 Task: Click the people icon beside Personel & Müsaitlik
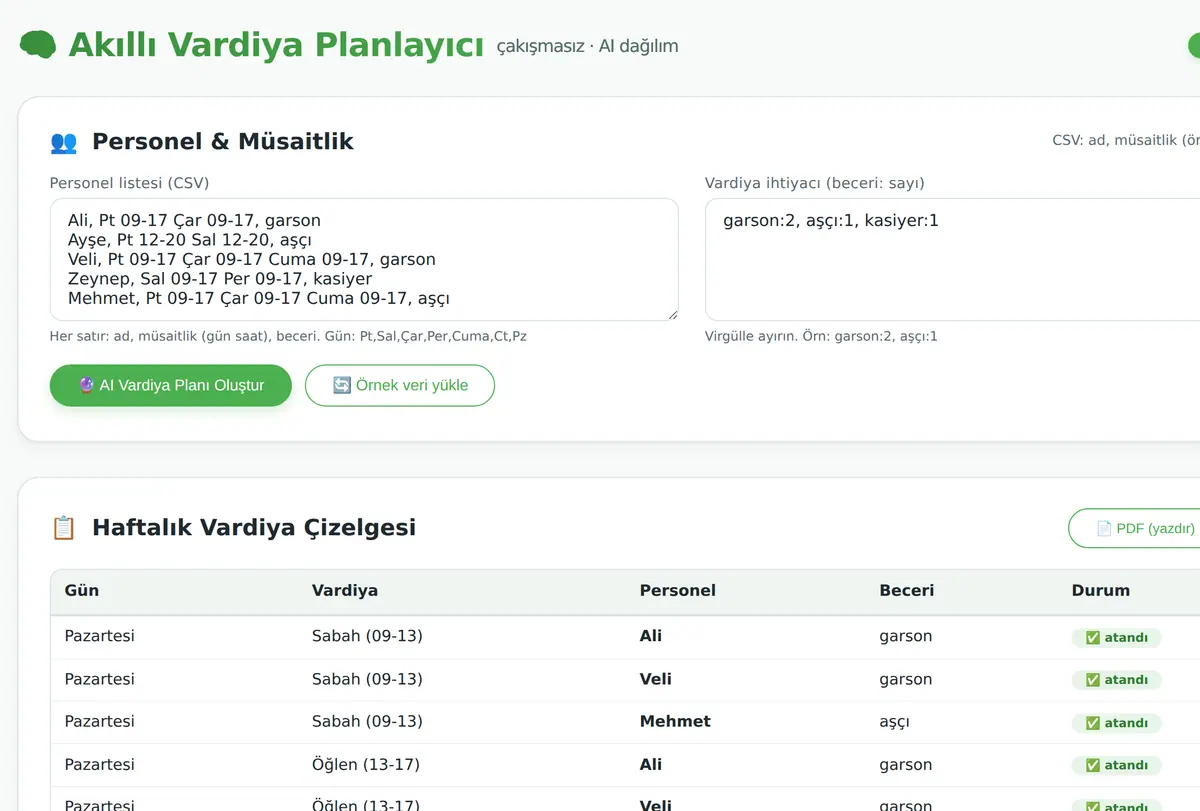(x=64, y=142)
